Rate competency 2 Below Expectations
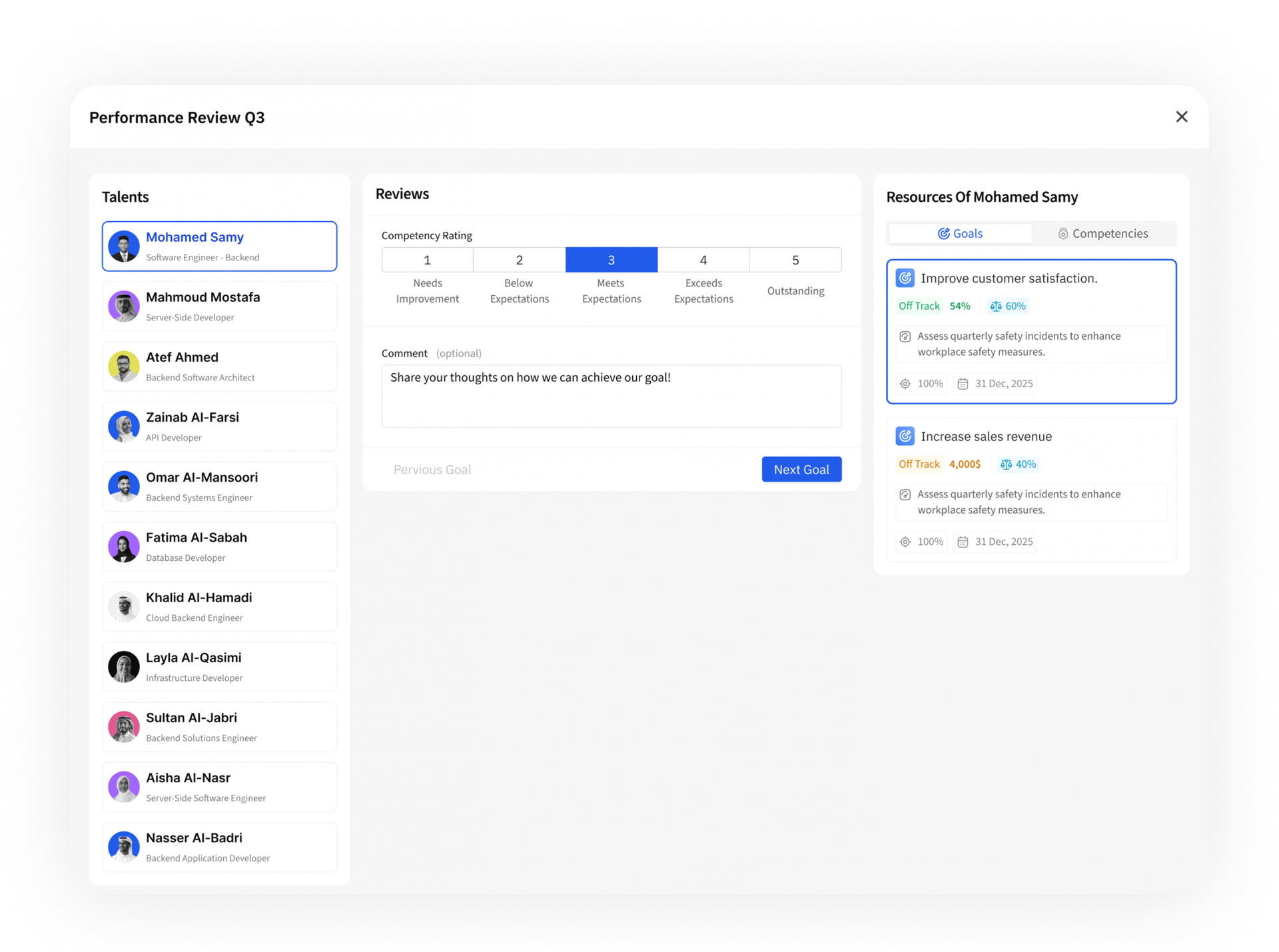 click(520, 260)
